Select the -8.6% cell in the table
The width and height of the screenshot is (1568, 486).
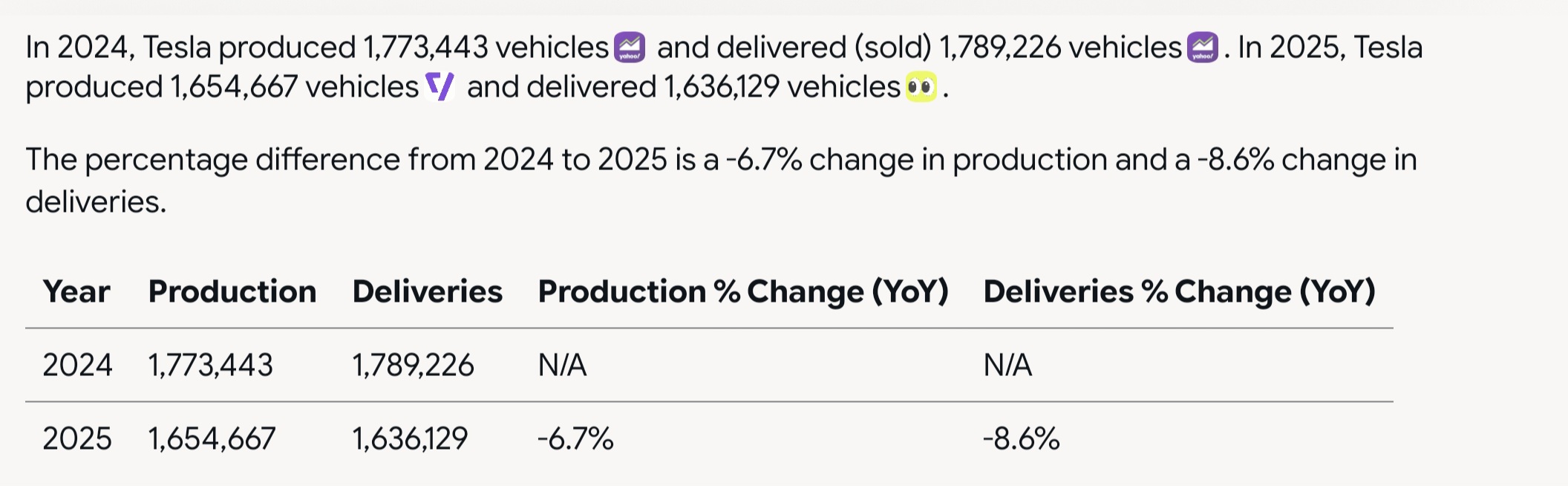pyautogui.click(x=1021, y=438)
